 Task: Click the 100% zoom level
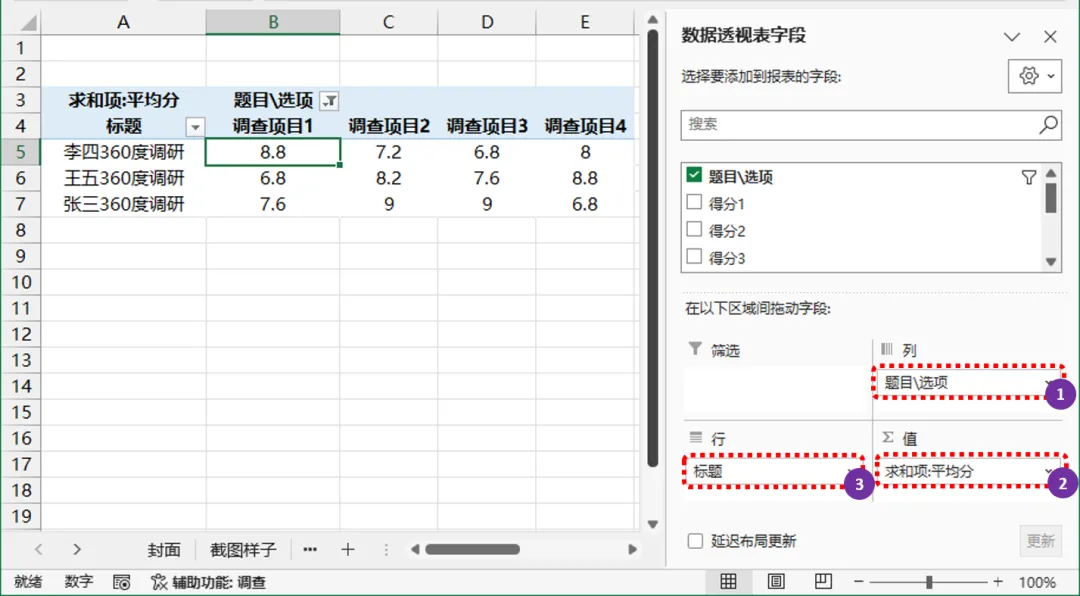[x=1037, y=582]
